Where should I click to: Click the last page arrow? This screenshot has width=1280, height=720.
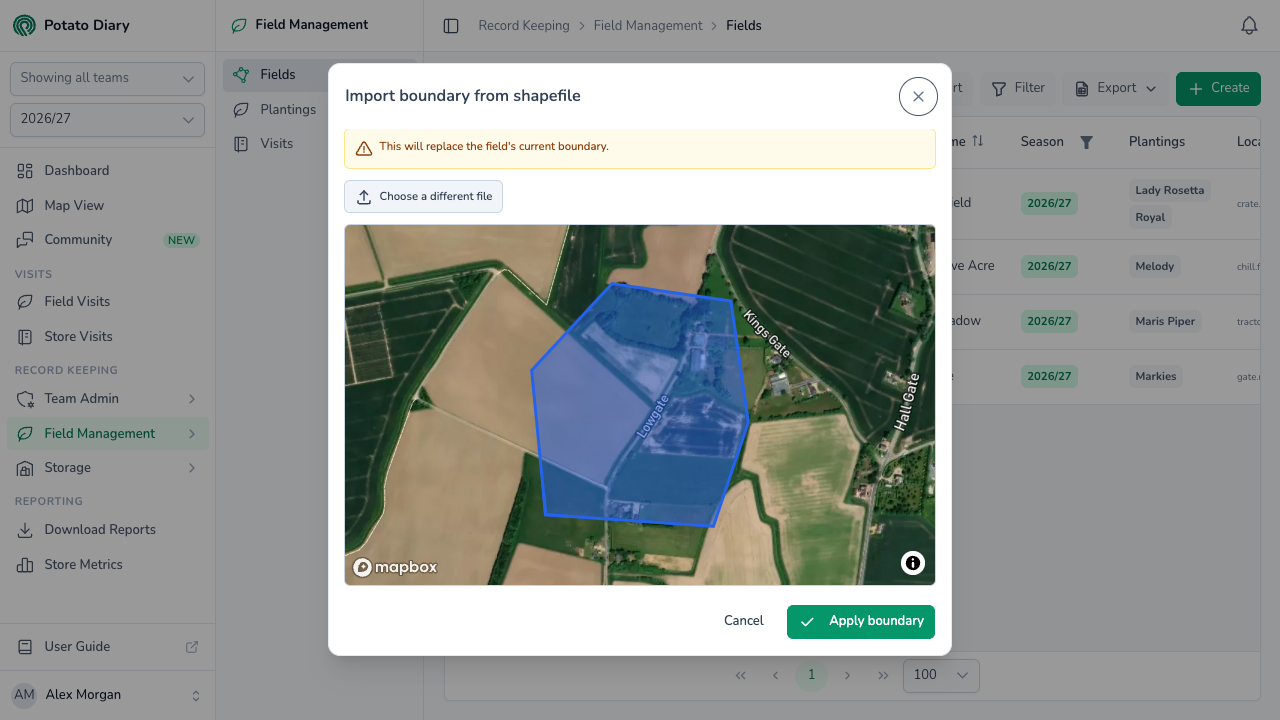[883, 675]
